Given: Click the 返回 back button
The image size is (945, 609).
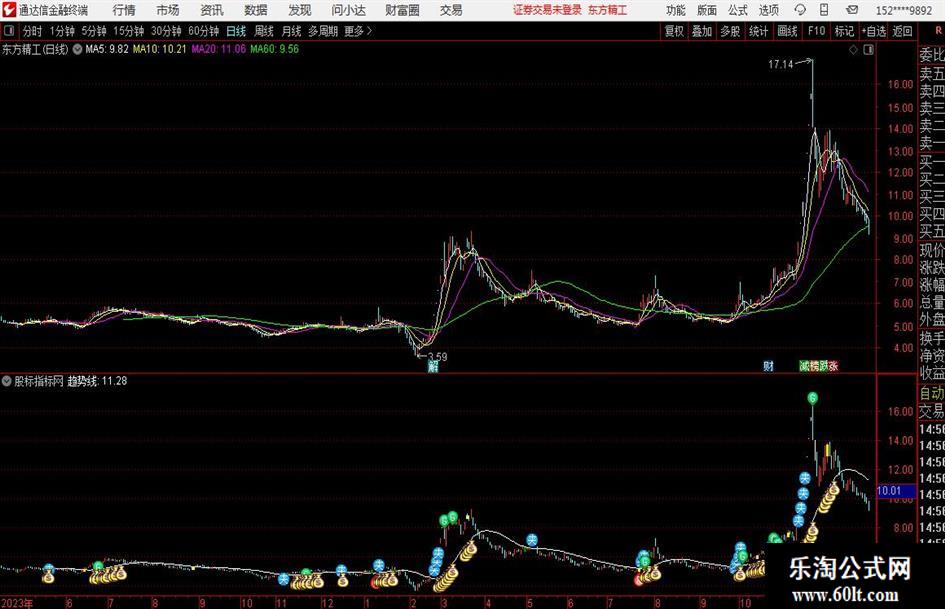Looking at the screenshot, I should (x=902, y=31).
